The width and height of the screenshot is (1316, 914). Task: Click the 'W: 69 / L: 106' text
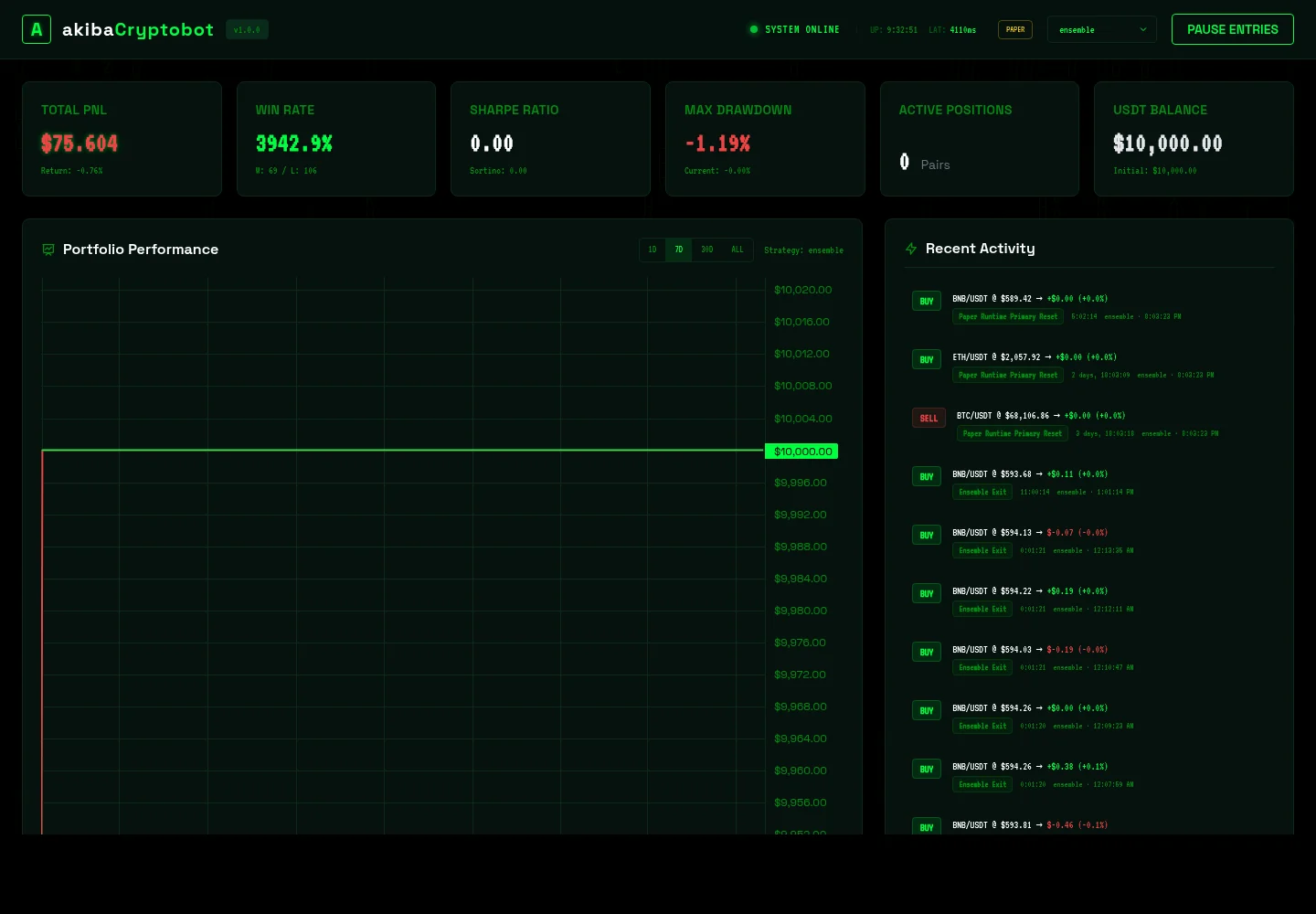click(x=286, y=171)
